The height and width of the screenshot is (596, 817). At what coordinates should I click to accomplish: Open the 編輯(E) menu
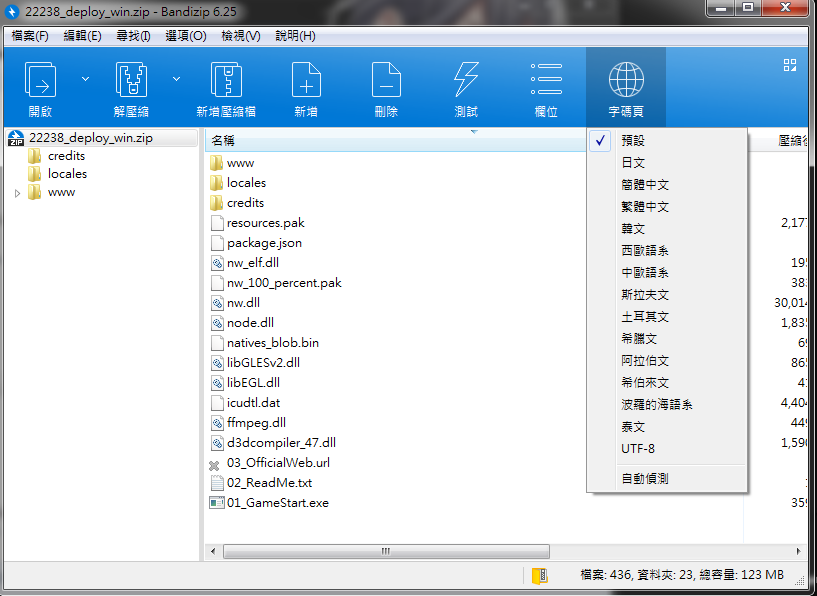82,36
